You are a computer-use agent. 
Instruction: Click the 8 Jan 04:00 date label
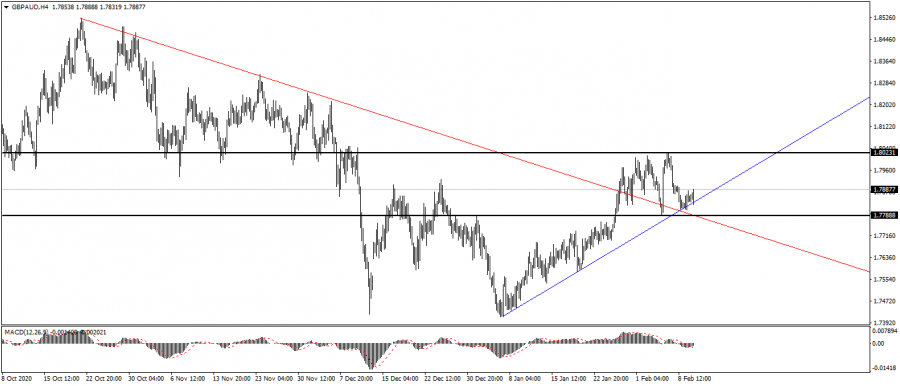[526, 379]
